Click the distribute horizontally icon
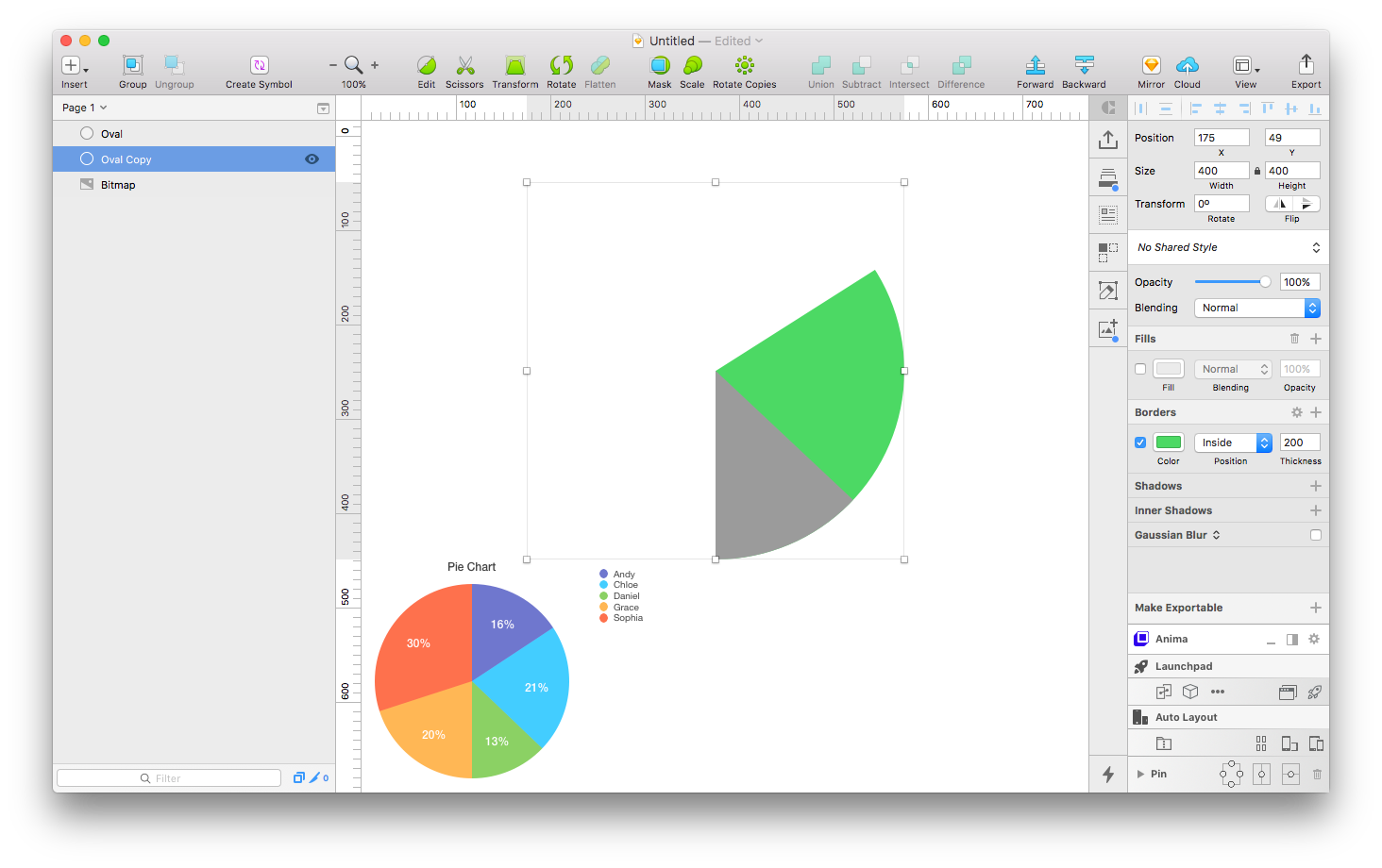Screen dimensions: 1382x868 1140,108
